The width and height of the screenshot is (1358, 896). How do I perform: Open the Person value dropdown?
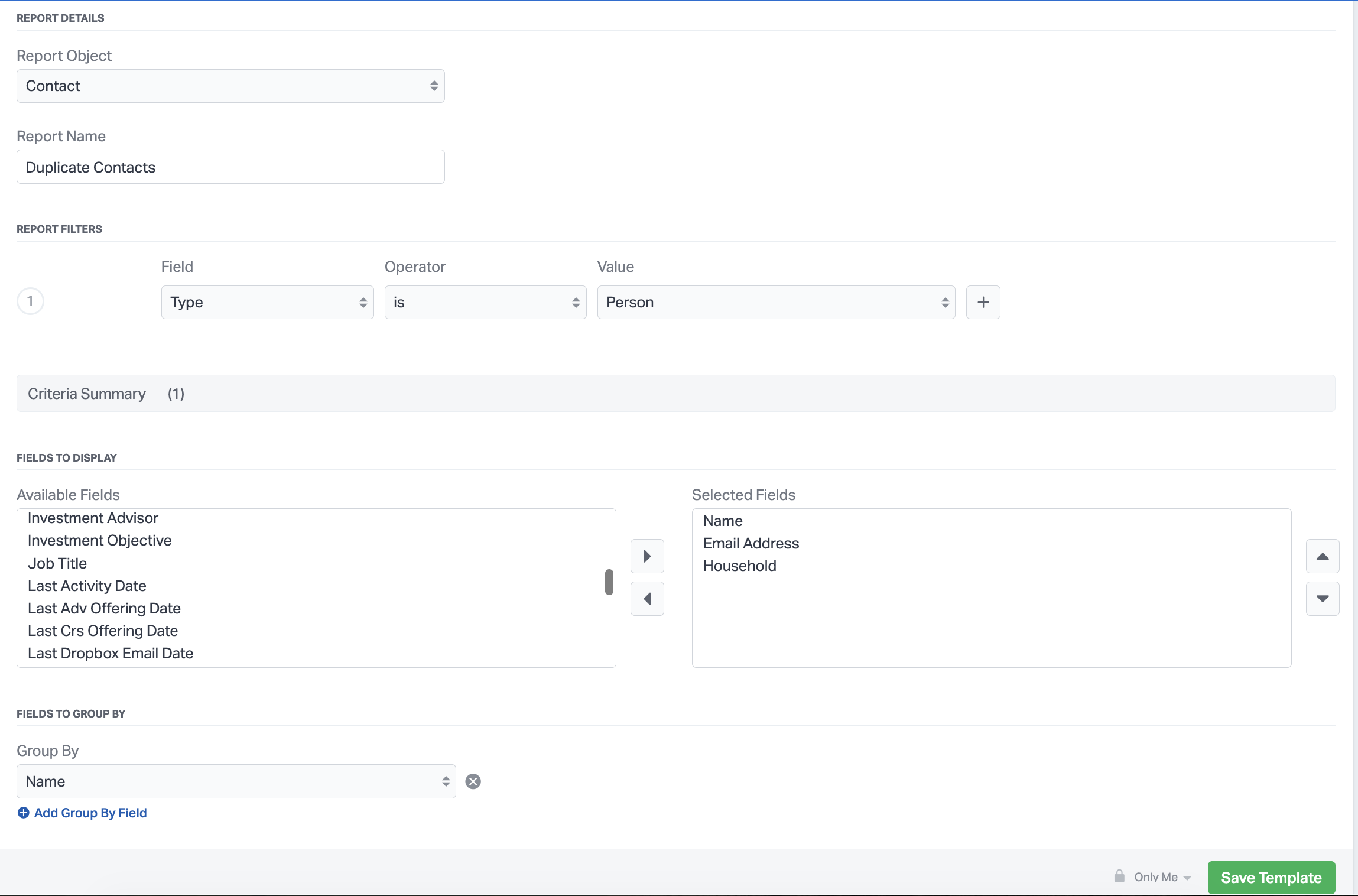(776, 302)
